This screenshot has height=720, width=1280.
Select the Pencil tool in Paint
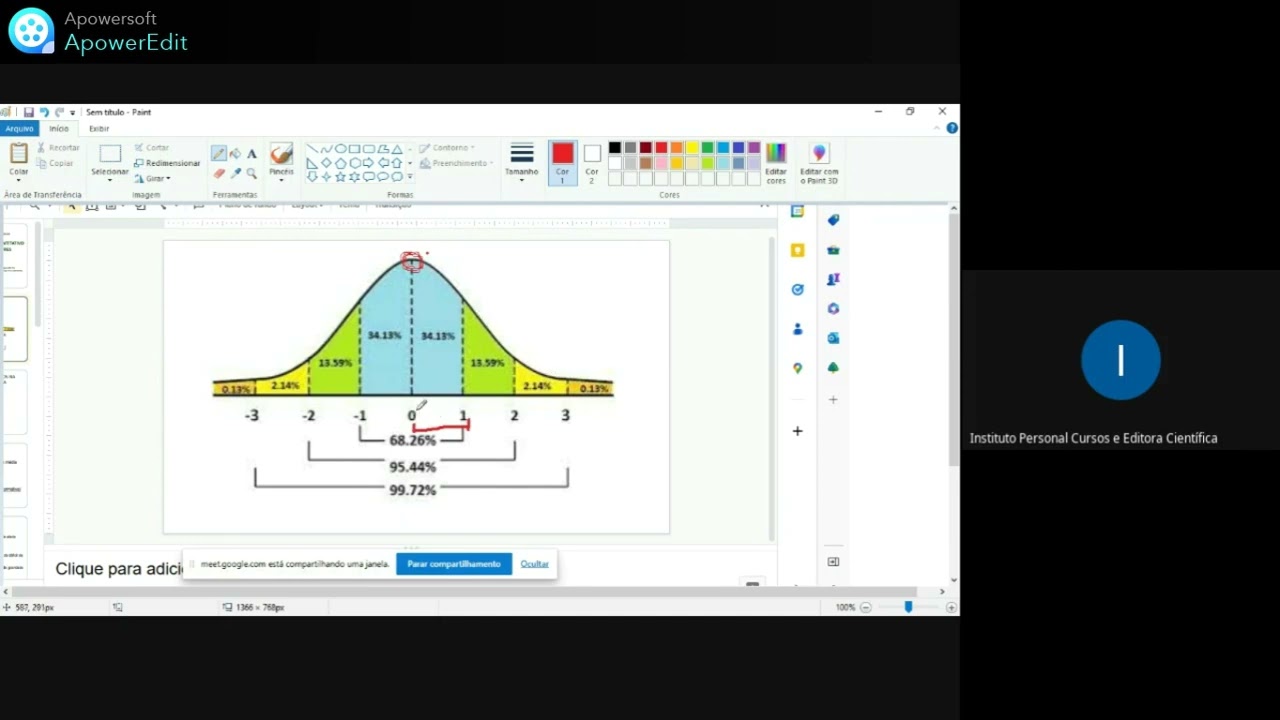(218, 154)
